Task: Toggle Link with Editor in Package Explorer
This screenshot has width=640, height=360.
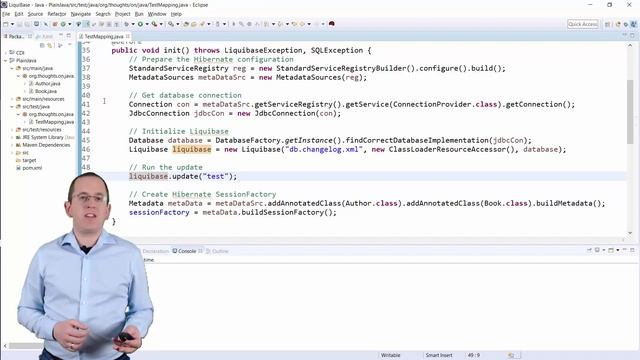Action: (x=50, y=45)
